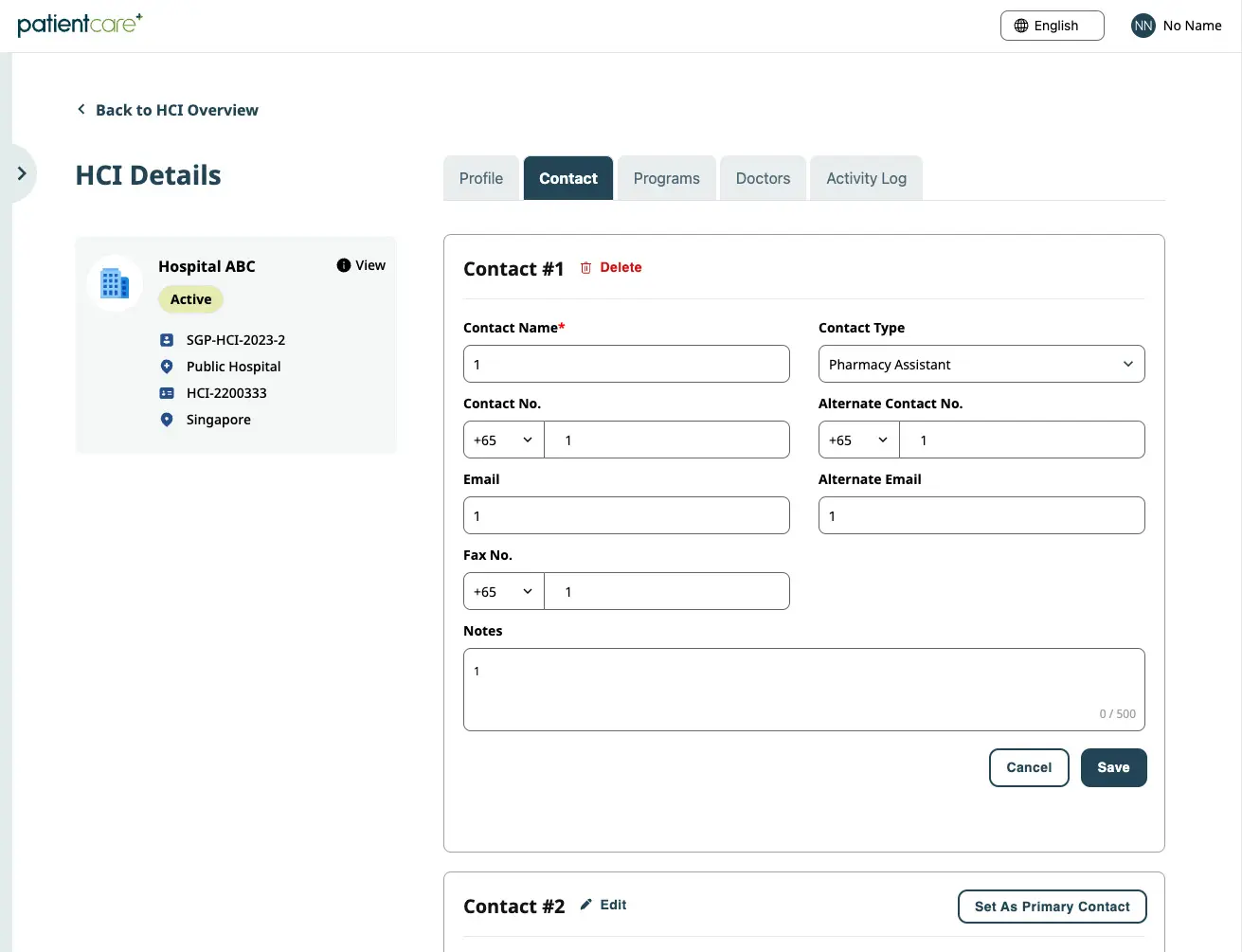Click the globe icon next to English
This screenshot has height=952, width=1242.
coord(1021,26)
